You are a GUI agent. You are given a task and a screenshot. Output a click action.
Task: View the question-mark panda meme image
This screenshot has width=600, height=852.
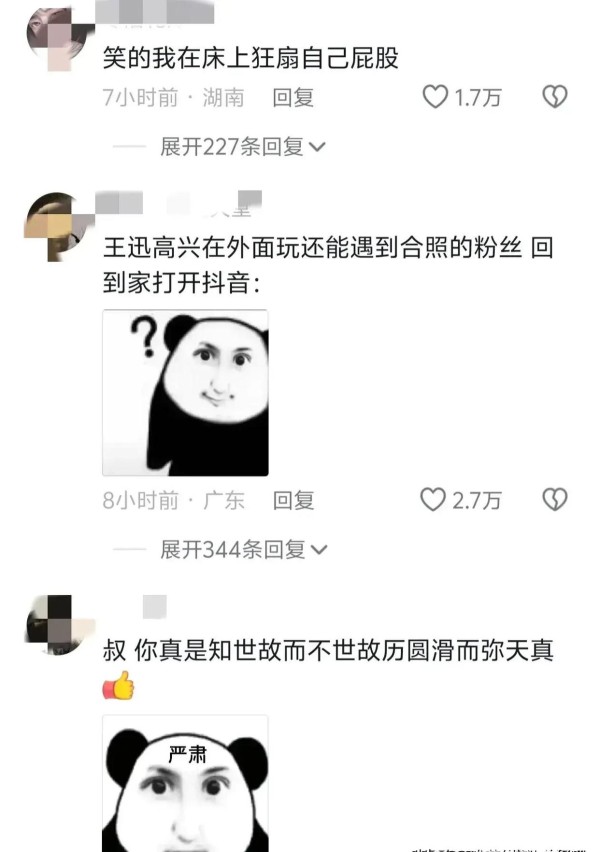coord(185,393)
